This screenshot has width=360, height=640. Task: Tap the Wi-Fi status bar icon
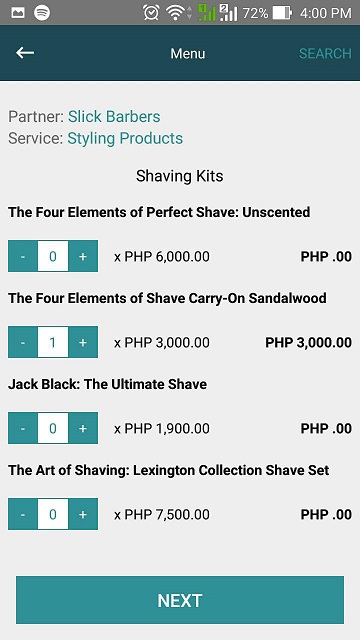(x=176, y=13)
